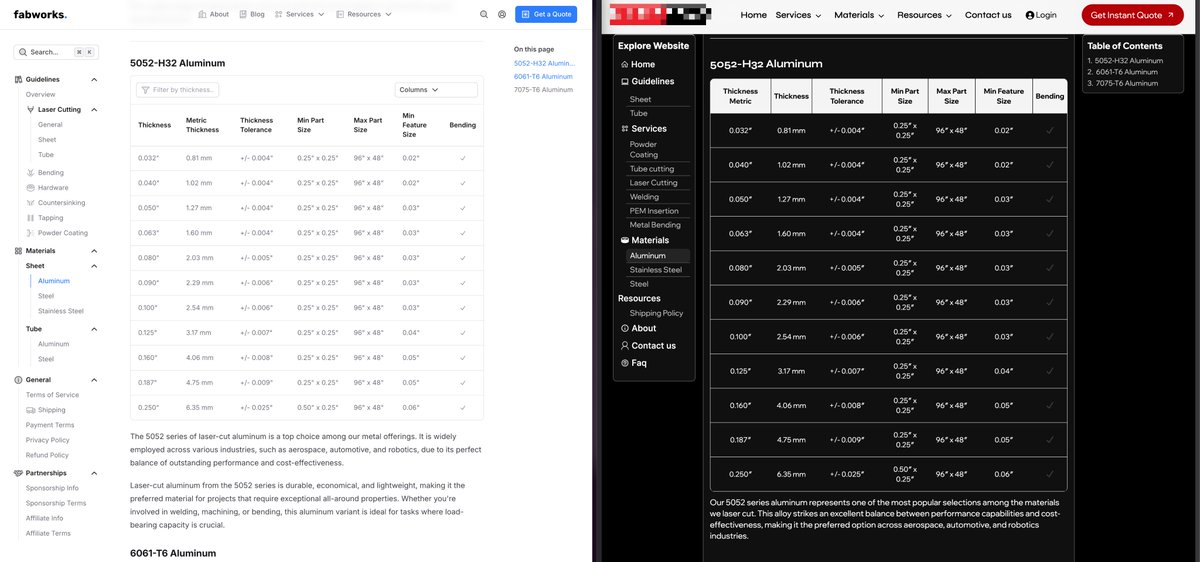Click the Metric Thickness column header in fabworks table
The width and height of the screenshot is (1200, 562).
(x=202, y=125)
